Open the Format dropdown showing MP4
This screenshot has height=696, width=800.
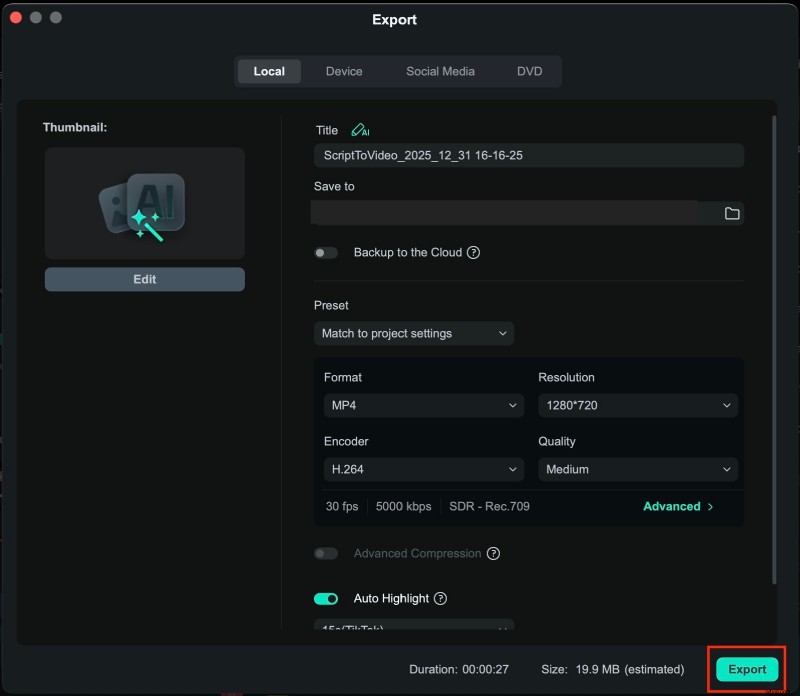click(x=423, y=405)
